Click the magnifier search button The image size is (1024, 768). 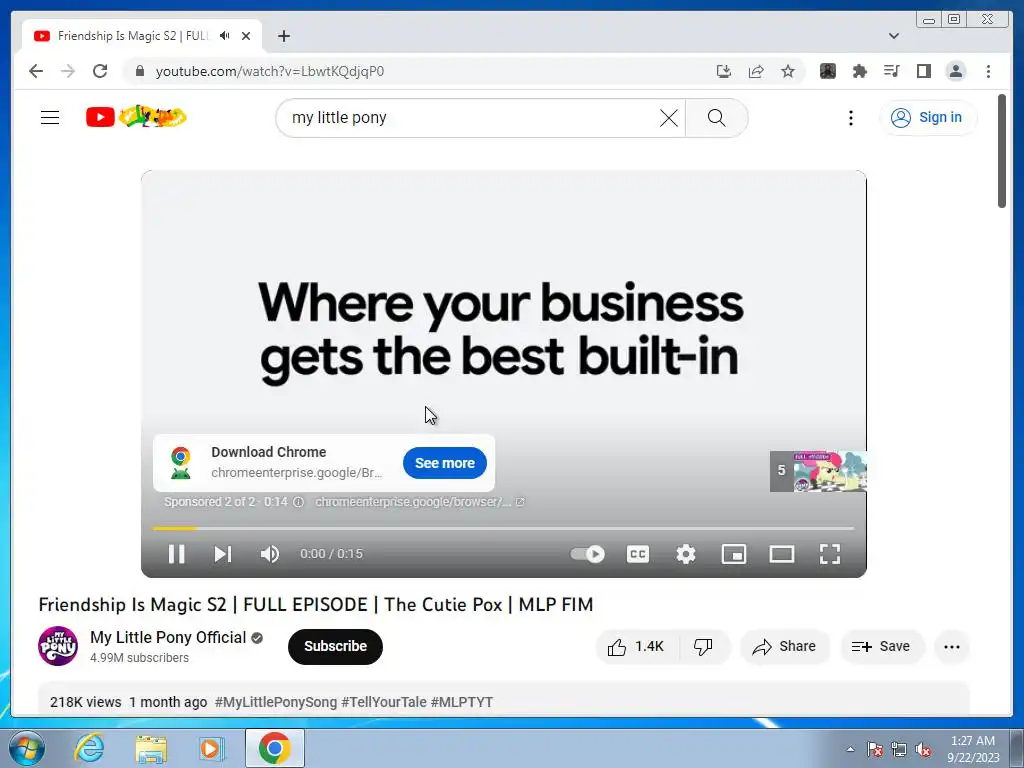tap(716, 118)
